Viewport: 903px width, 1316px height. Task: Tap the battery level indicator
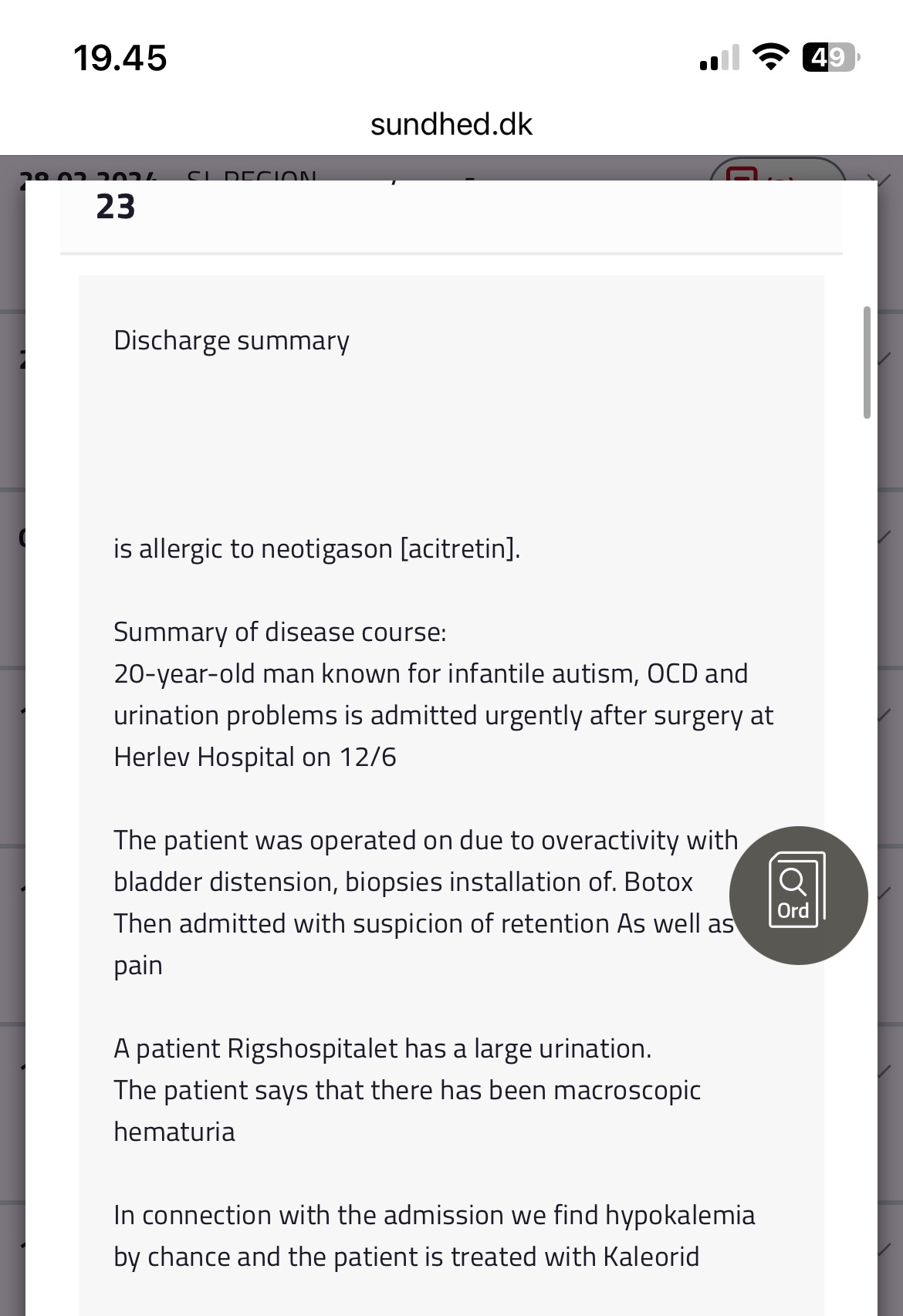[830, 57]
